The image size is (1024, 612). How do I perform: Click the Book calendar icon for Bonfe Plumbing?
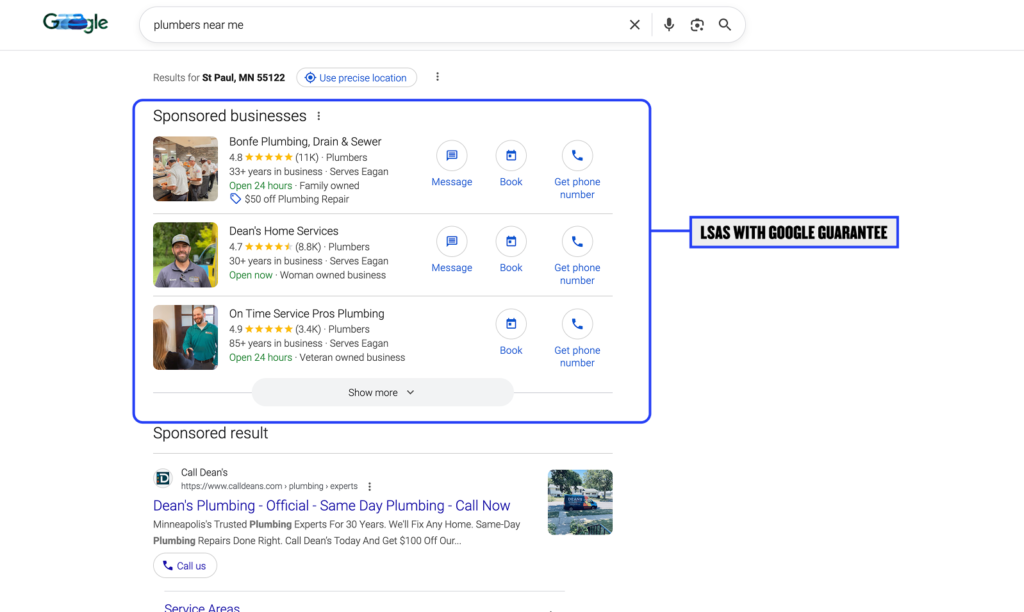511,155
